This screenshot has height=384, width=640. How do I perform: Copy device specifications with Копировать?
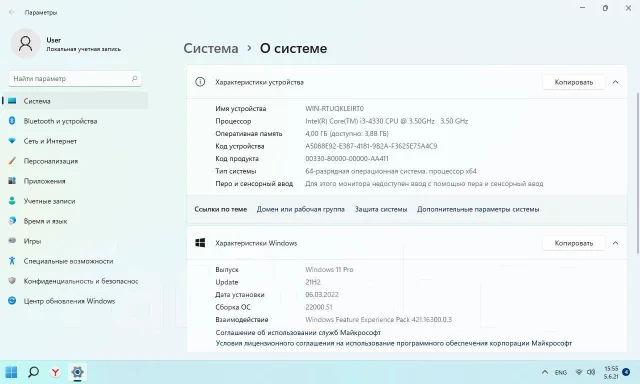point(573,82)
